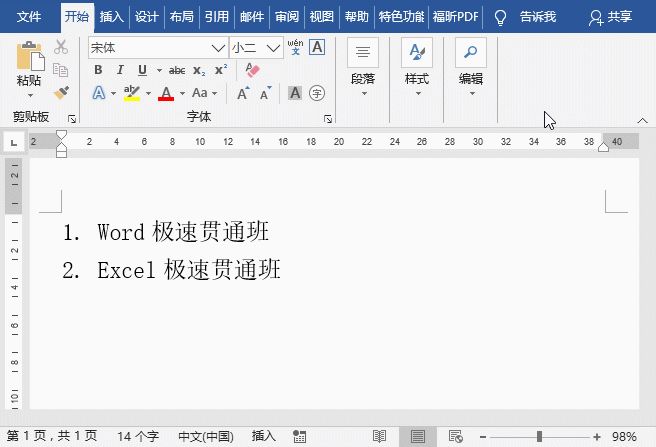Switch to Web Layout view
The width and height of the screenshot is (656, 447).
[x=456, y=437]
